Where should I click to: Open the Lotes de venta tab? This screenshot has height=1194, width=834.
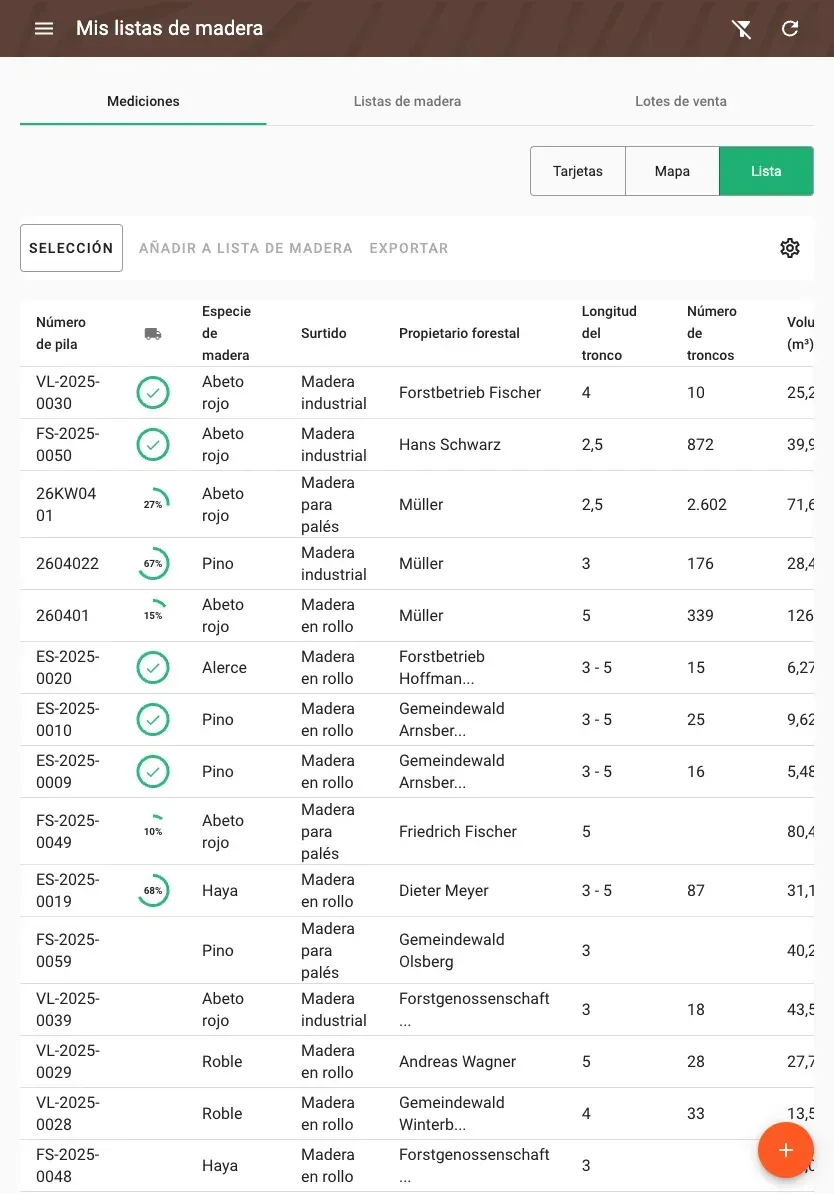pyautogui.click(x=681, y=101)
